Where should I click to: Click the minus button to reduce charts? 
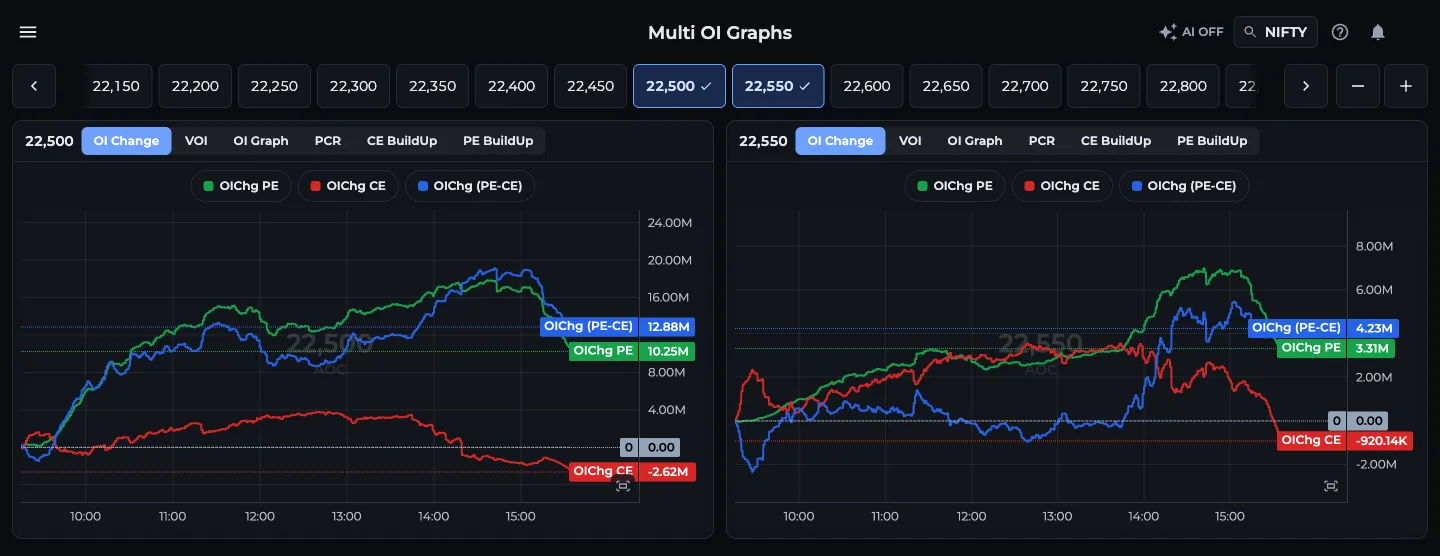1357,86
